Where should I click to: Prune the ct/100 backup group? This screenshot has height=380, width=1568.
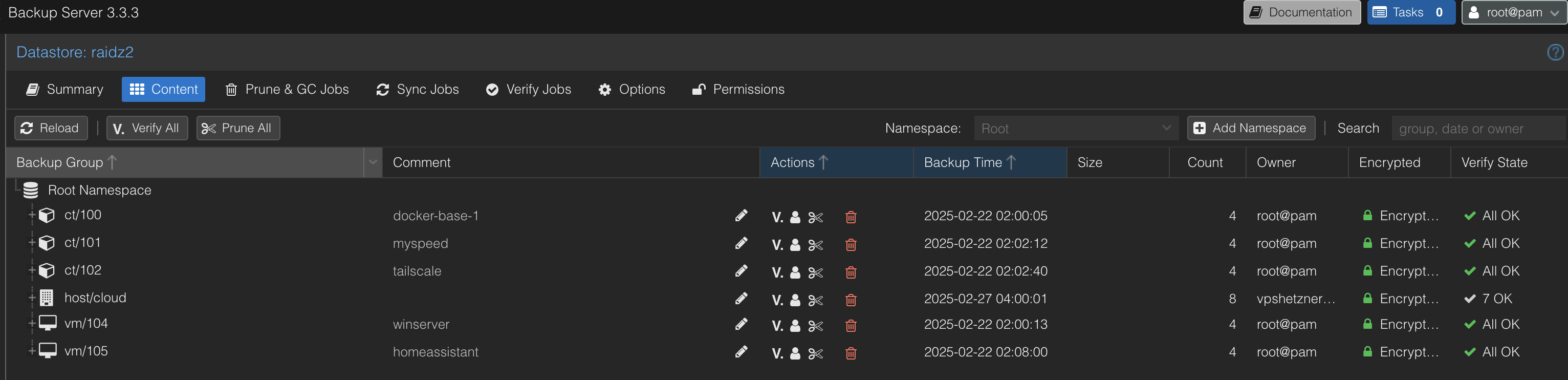815,218
